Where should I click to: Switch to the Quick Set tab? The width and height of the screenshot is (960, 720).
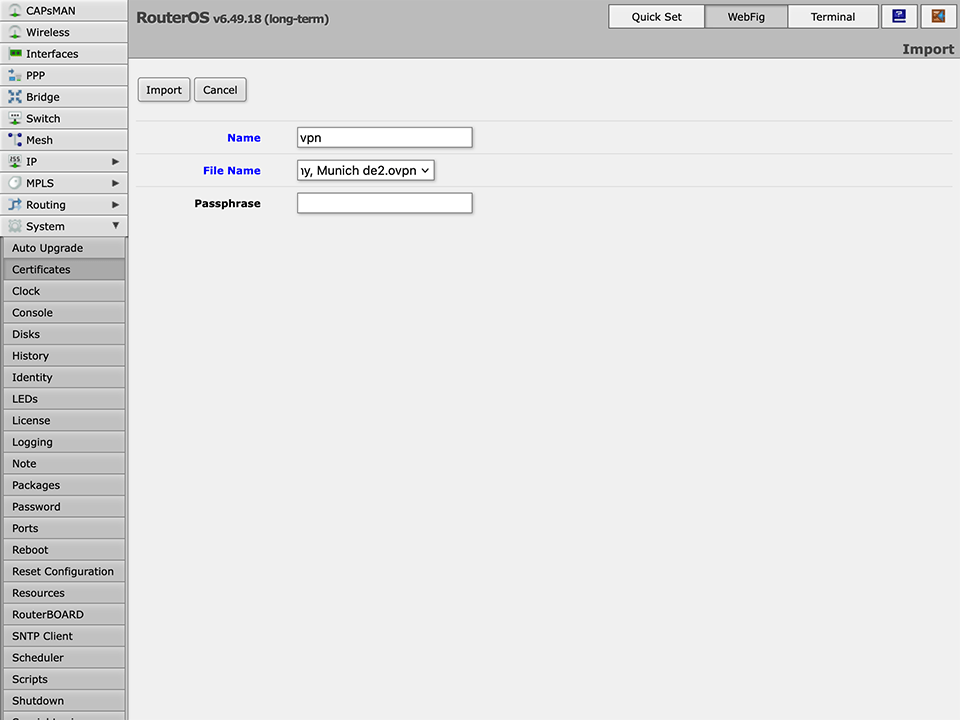[x=656, y=17]
